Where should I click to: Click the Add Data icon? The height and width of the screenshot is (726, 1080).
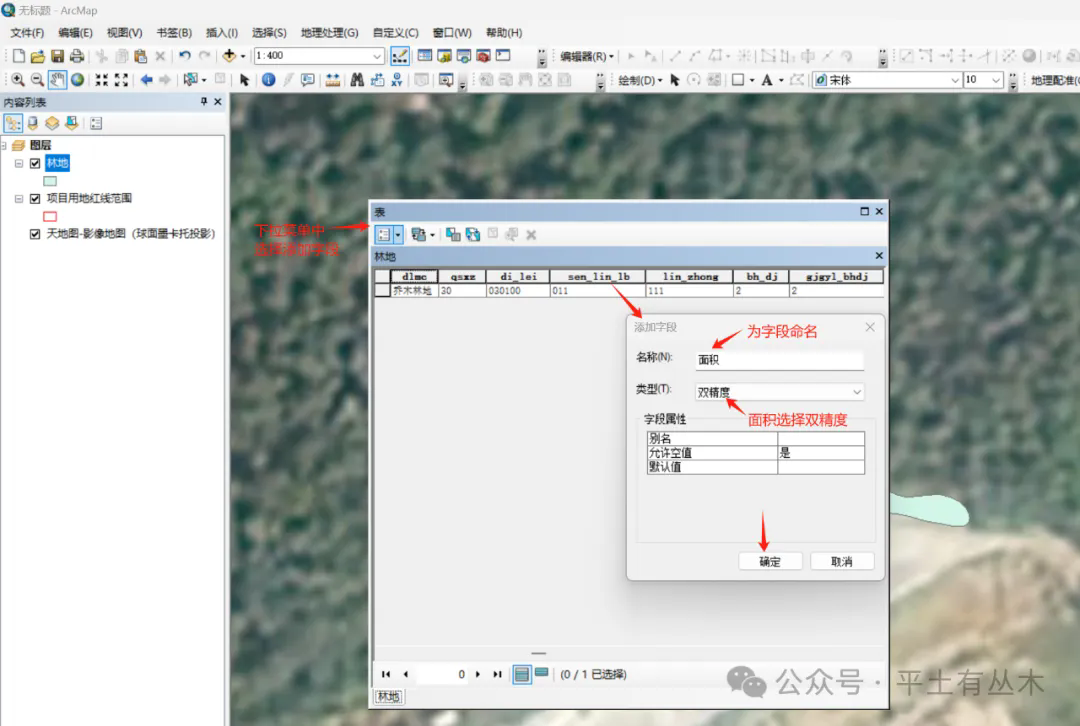(229, 56)
